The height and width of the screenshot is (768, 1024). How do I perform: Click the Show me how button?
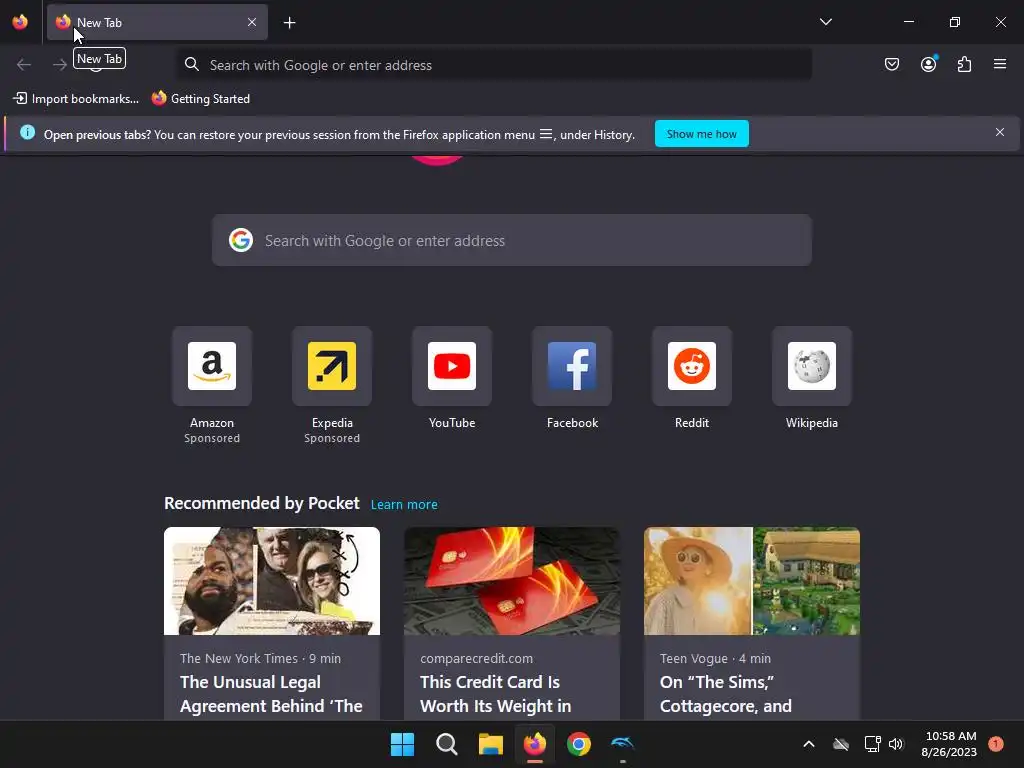(701, 134)
